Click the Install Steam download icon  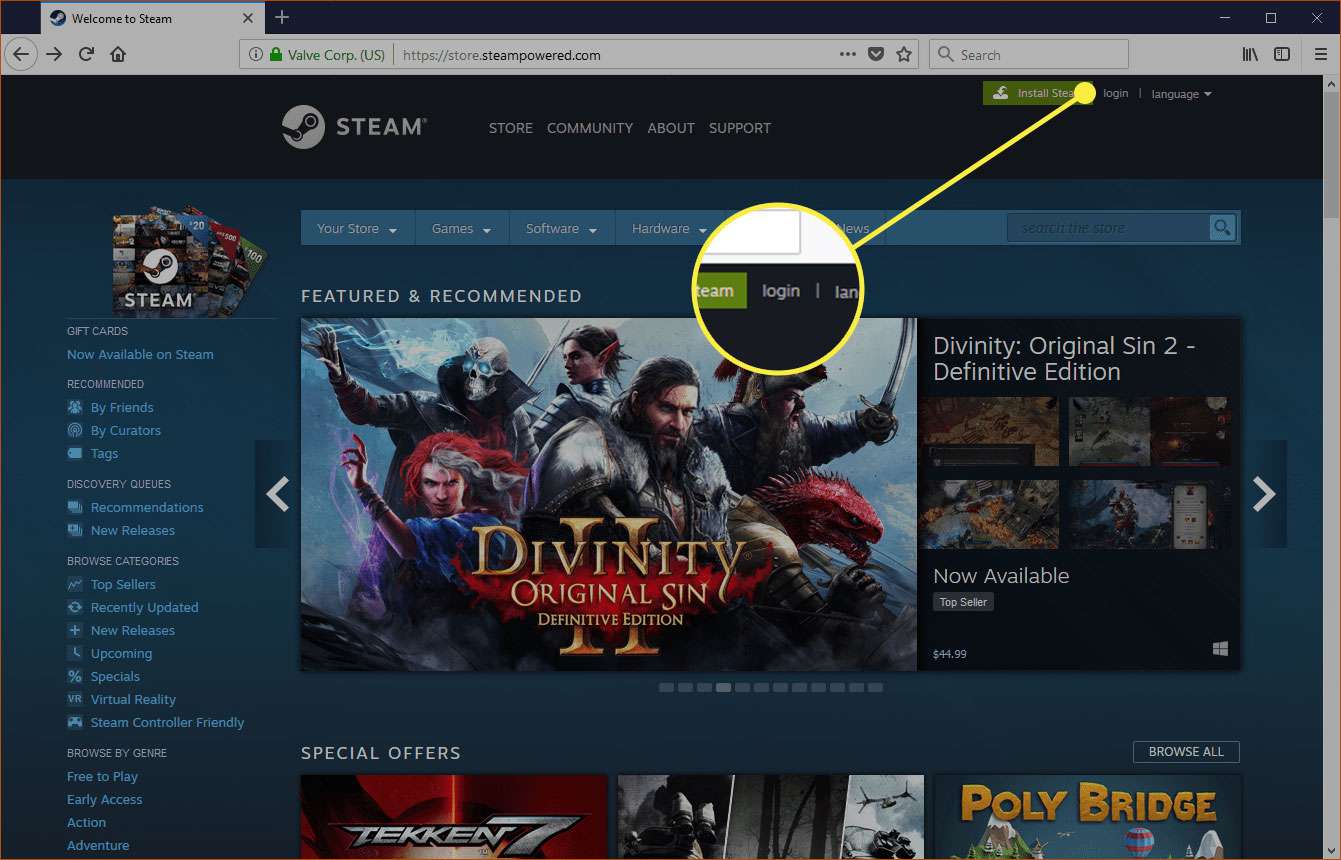[x=1000, y=92]
